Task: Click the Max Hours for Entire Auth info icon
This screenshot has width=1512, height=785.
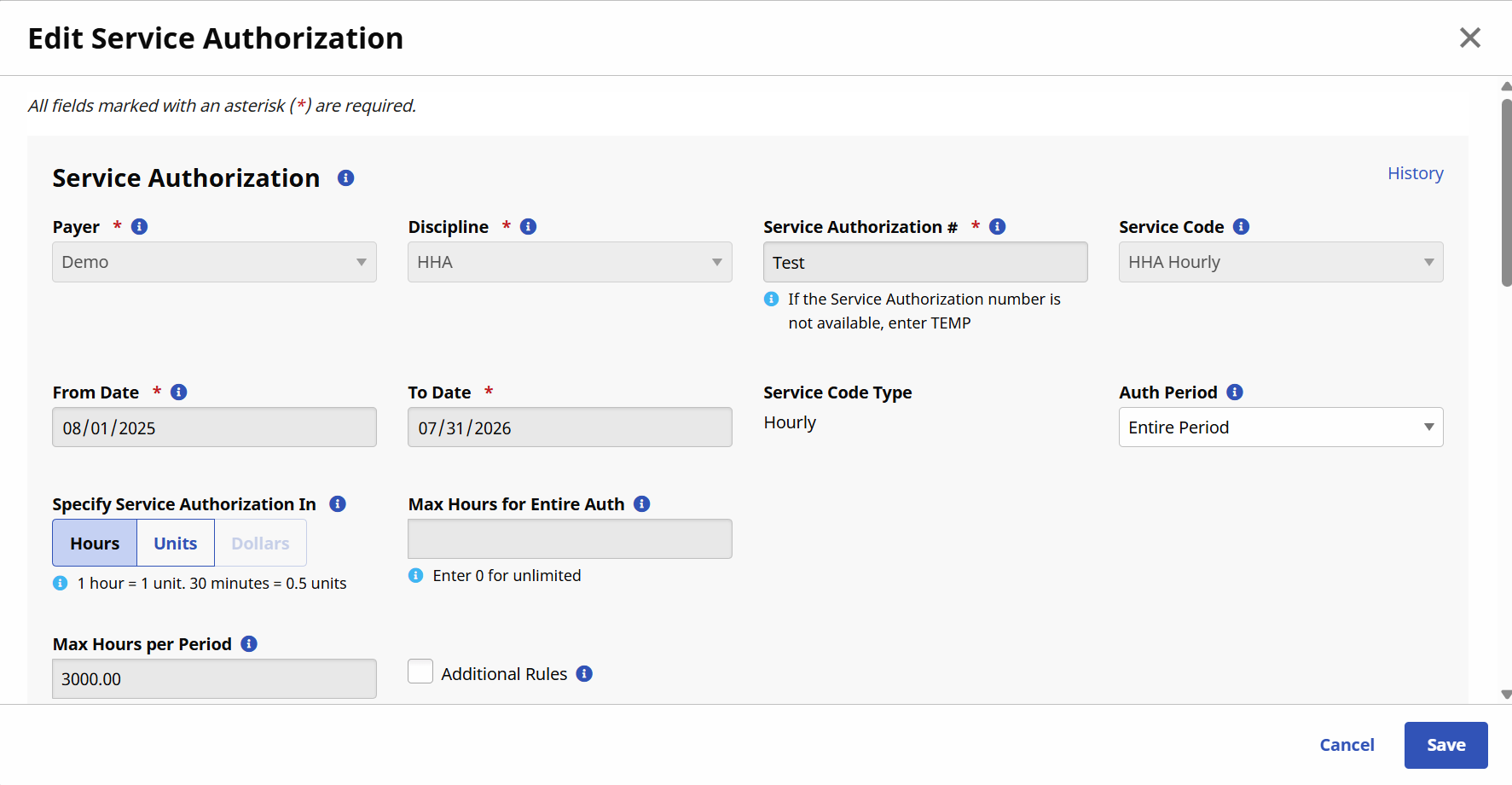Action: click(x=642, y=503)
